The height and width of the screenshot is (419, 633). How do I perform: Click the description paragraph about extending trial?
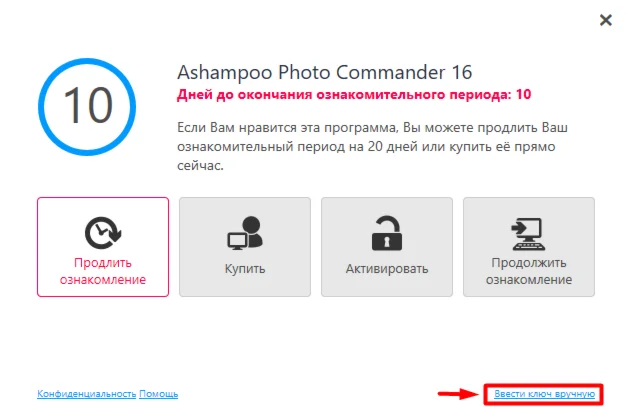(372, 146)
